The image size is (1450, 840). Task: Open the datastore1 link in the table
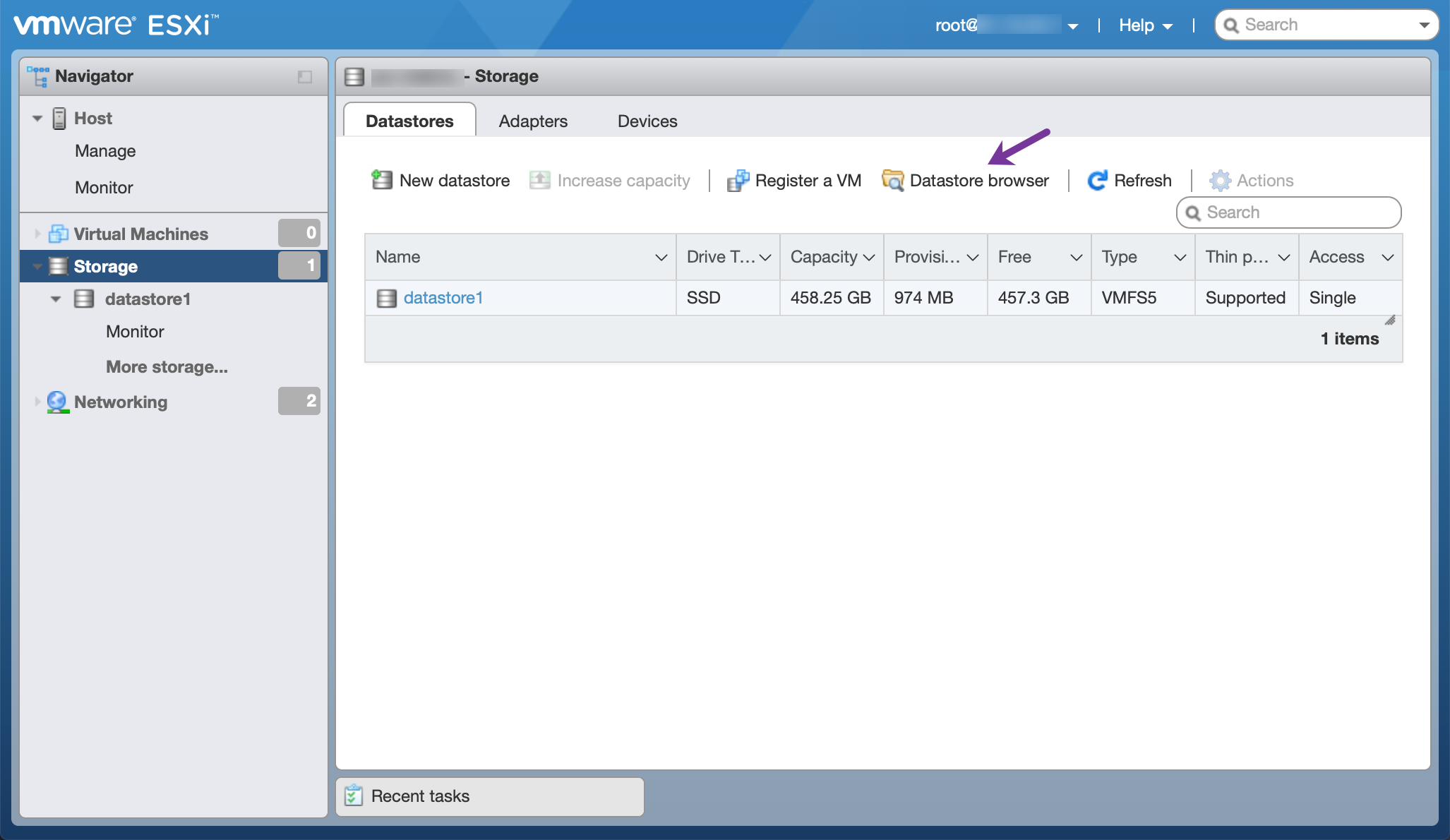click(443, 298)
